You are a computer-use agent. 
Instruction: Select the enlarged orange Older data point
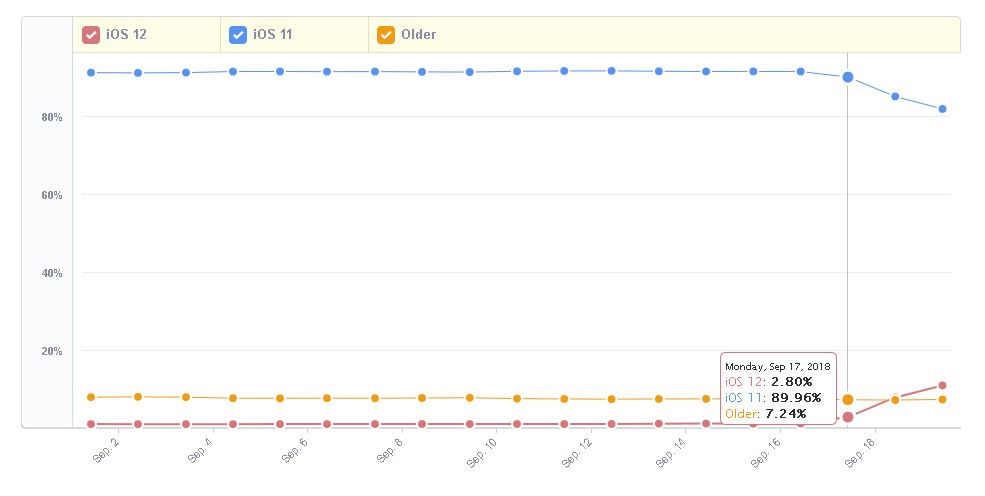click(848, 400)
